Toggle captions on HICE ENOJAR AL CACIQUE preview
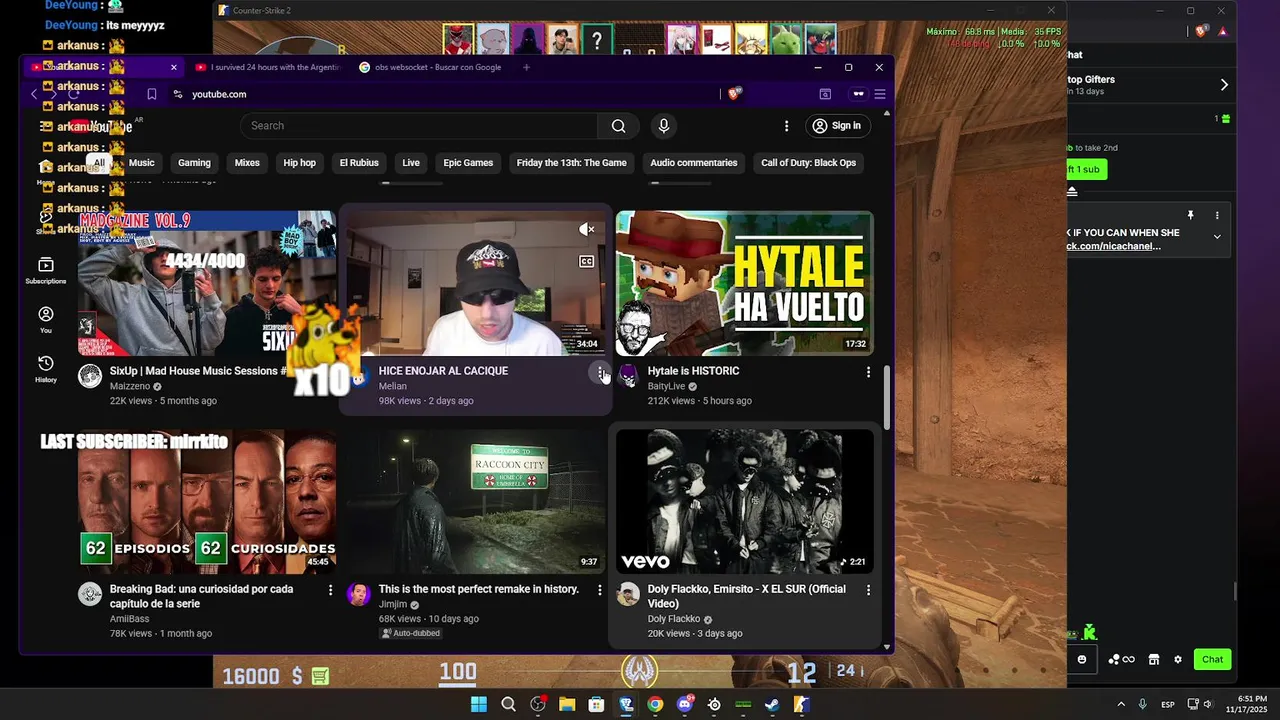Viewport: 1280px width, 720px height. [x=587, y=262]
